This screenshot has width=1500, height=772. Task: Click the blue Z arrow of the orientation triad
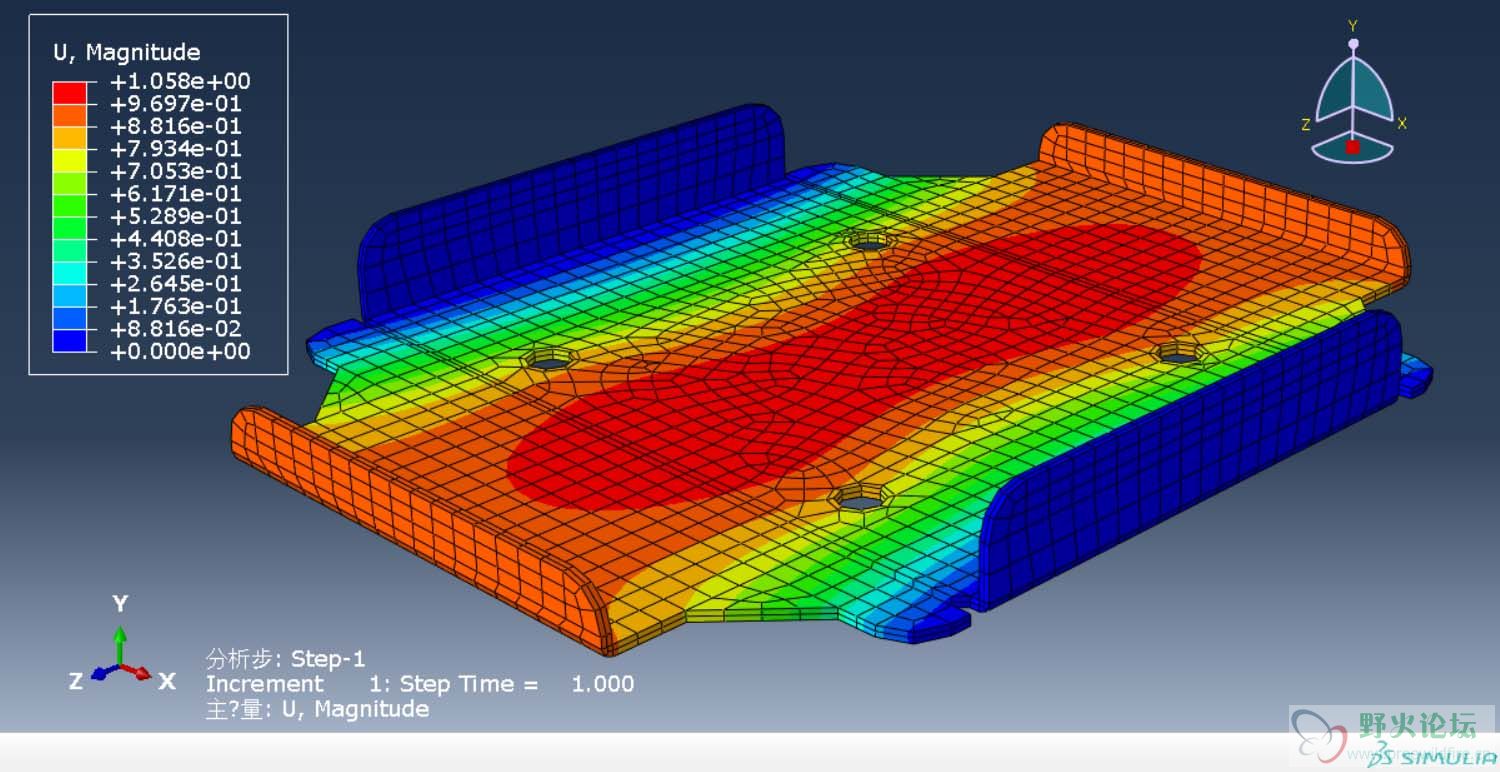pos(104,673)
